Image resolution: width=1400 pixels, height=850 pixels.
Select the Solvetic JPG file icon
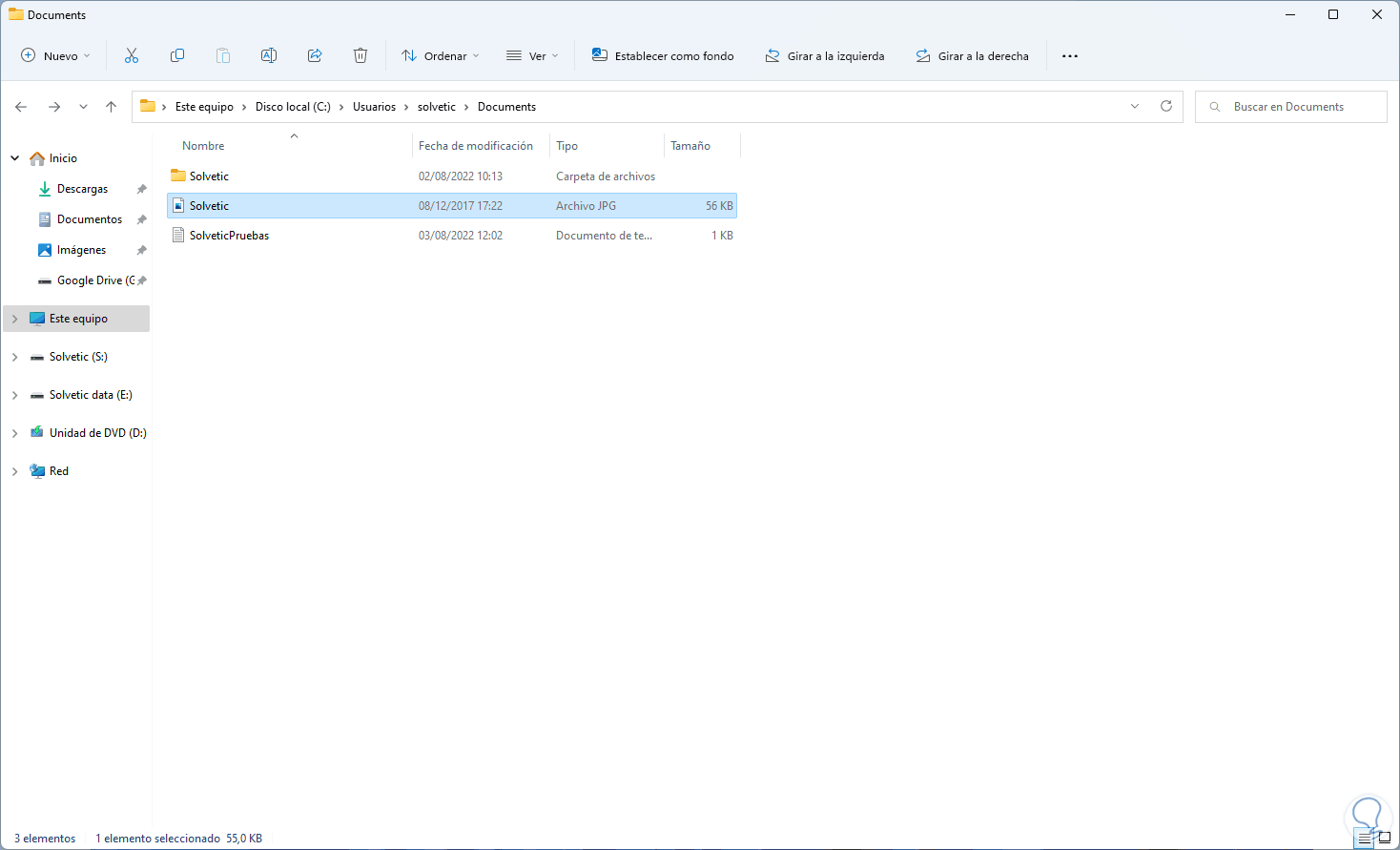click(x=178, y=206)
